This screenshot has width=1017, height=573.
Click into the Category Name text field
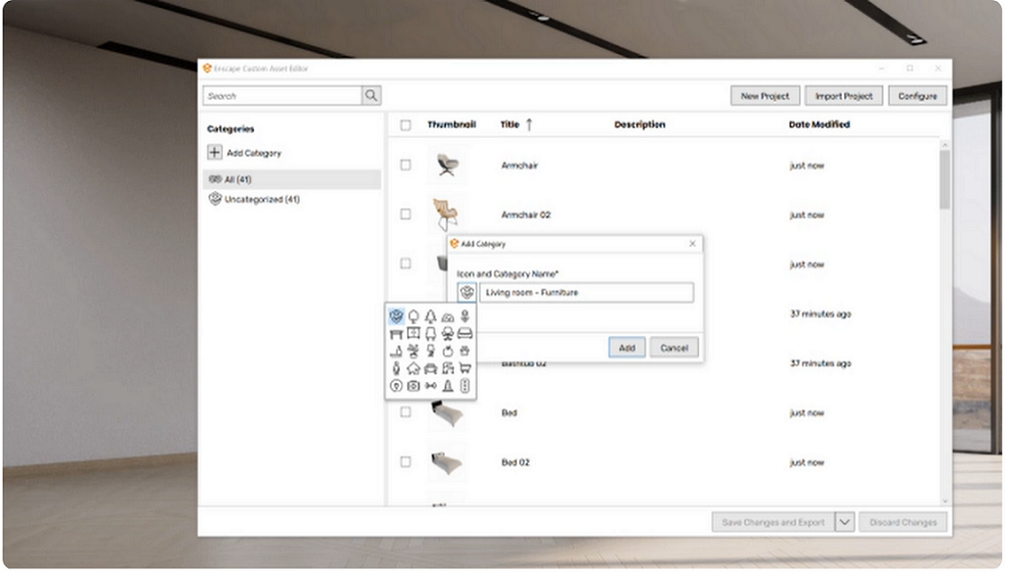coord(586,292)
